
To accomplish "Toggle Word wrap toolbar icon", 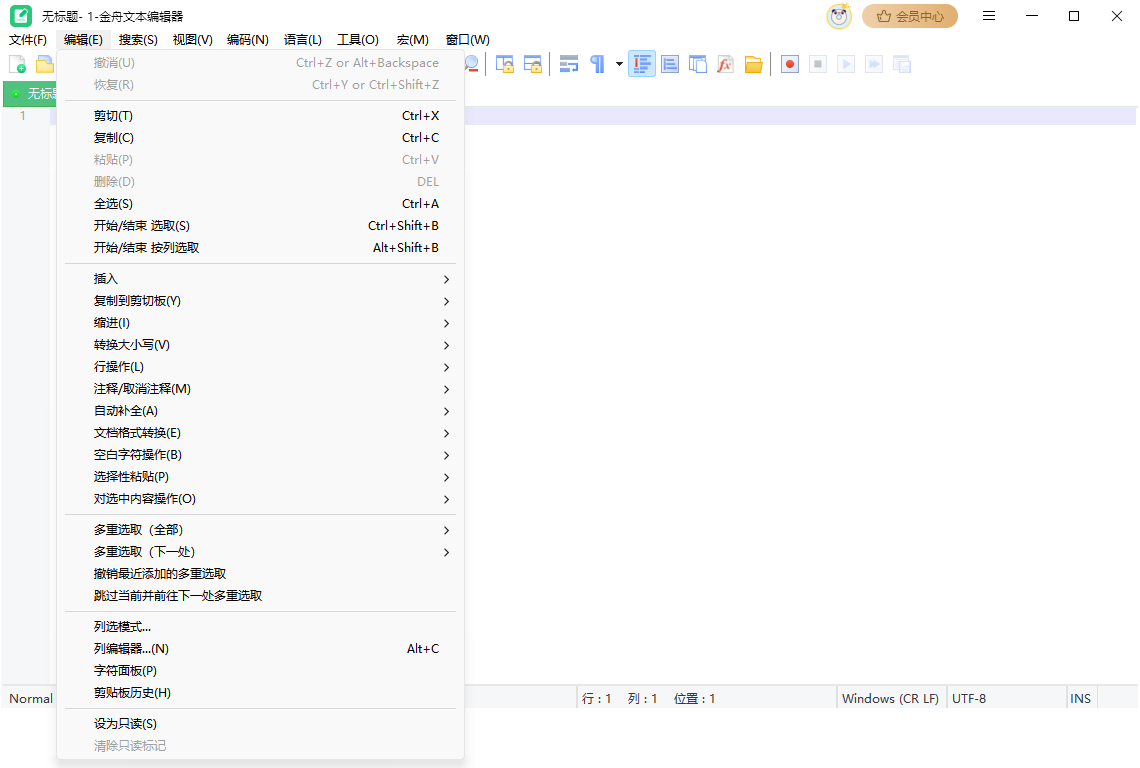I will [x=569, y=64].
